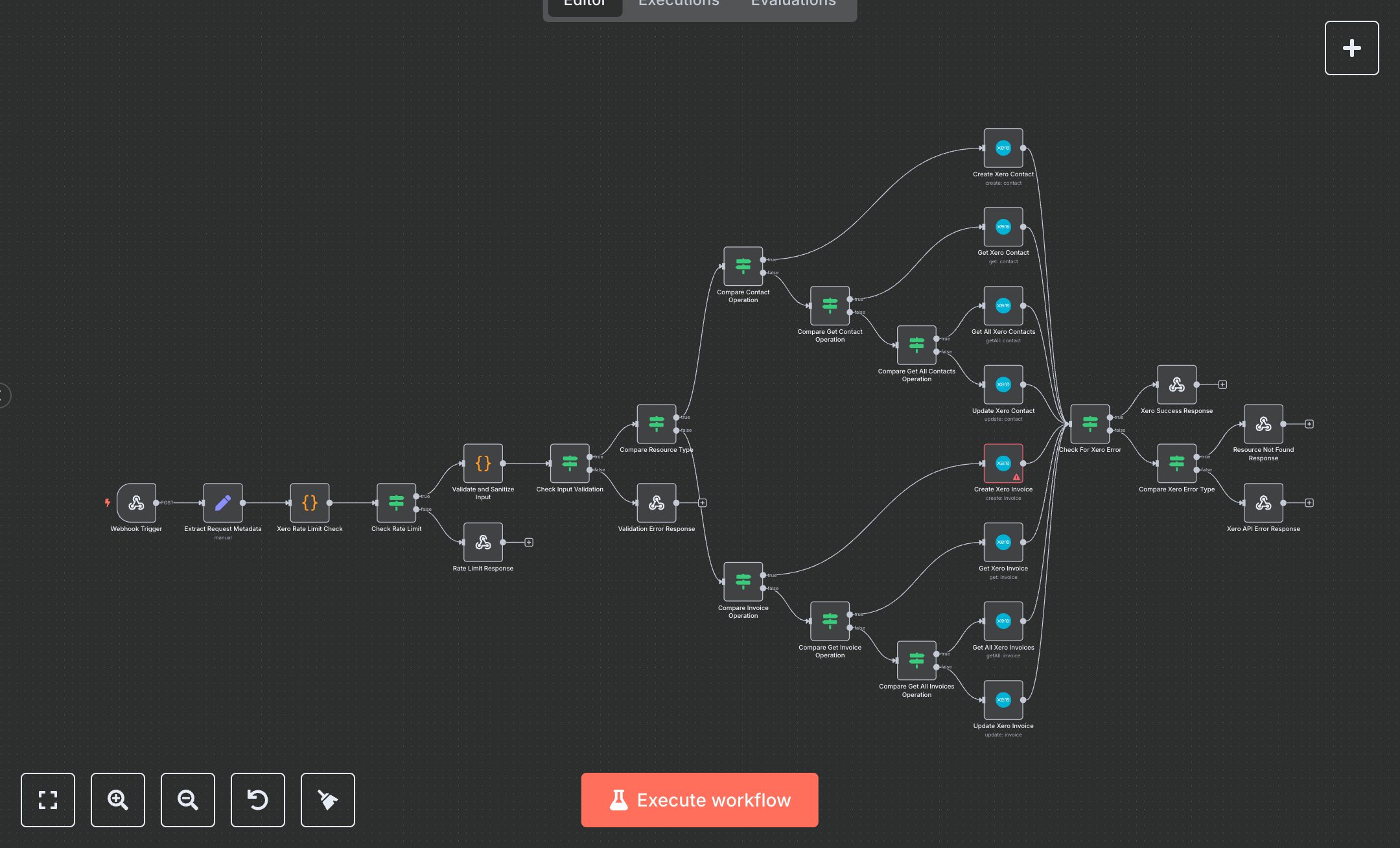Click the Create Xero Contact node
Viewport: 1400px width, 848px height.
point(1003,148)
